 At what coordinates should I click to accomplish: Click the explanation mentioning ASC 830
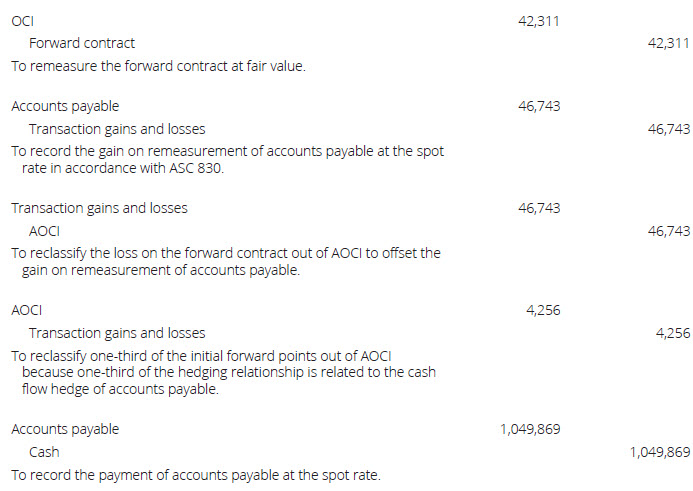[227, 160]
